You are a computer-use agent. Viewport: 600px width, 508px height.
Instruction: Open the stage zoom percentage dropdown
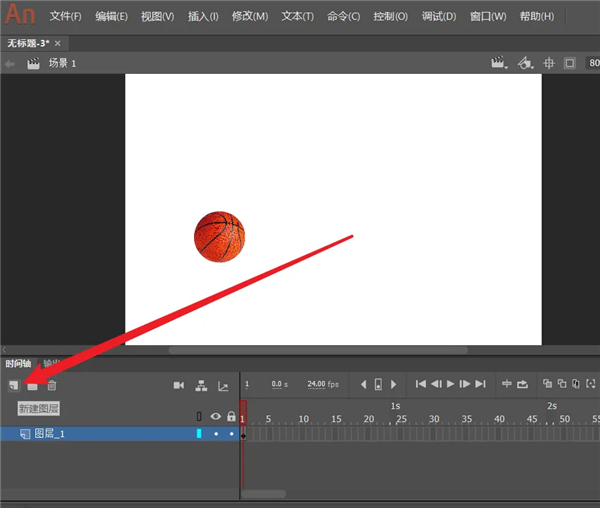592,63
